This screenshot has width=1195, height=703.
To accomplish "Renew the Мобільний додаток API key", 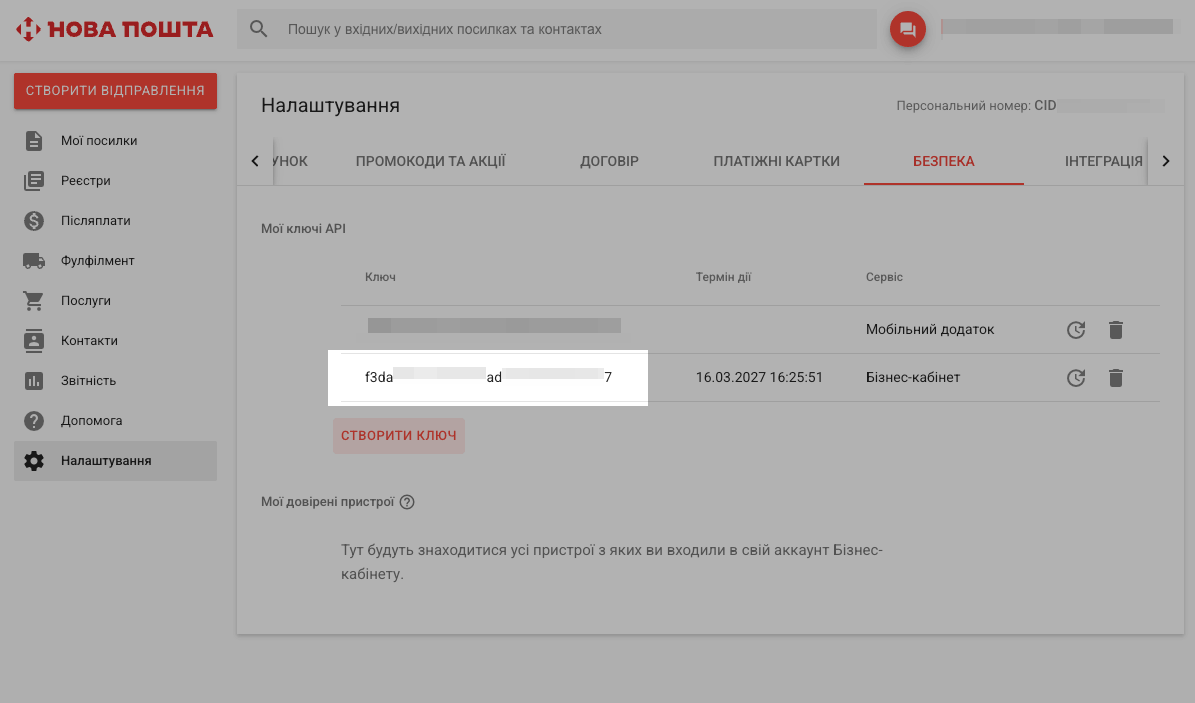I will (x=1076, y=330).
